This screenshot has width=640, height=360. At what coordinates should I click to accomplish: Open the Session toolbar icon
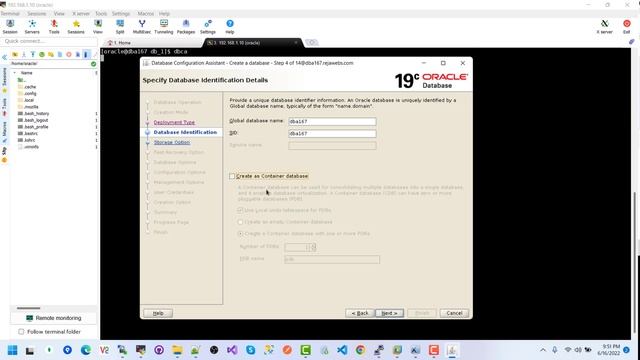click(x=10, y=27)
